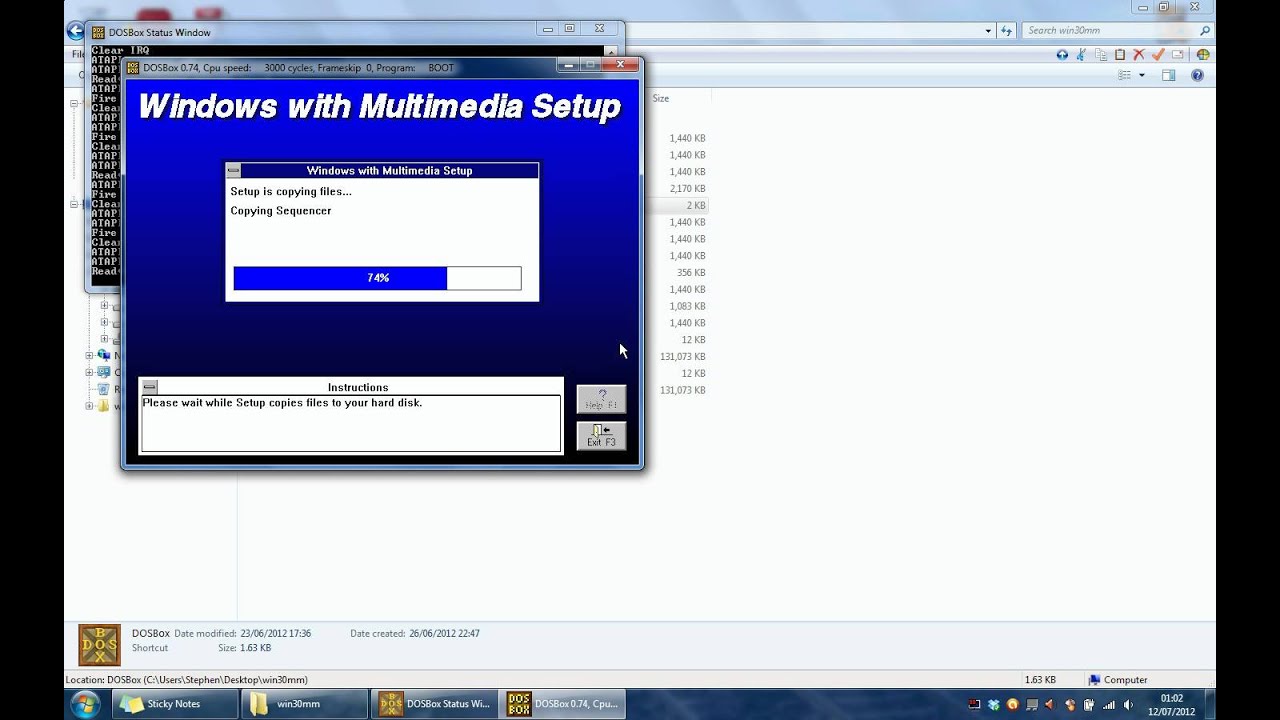Open Sticky Notes from taskbar
This screenshot has height=720, width=1280.
pos(176,704)
